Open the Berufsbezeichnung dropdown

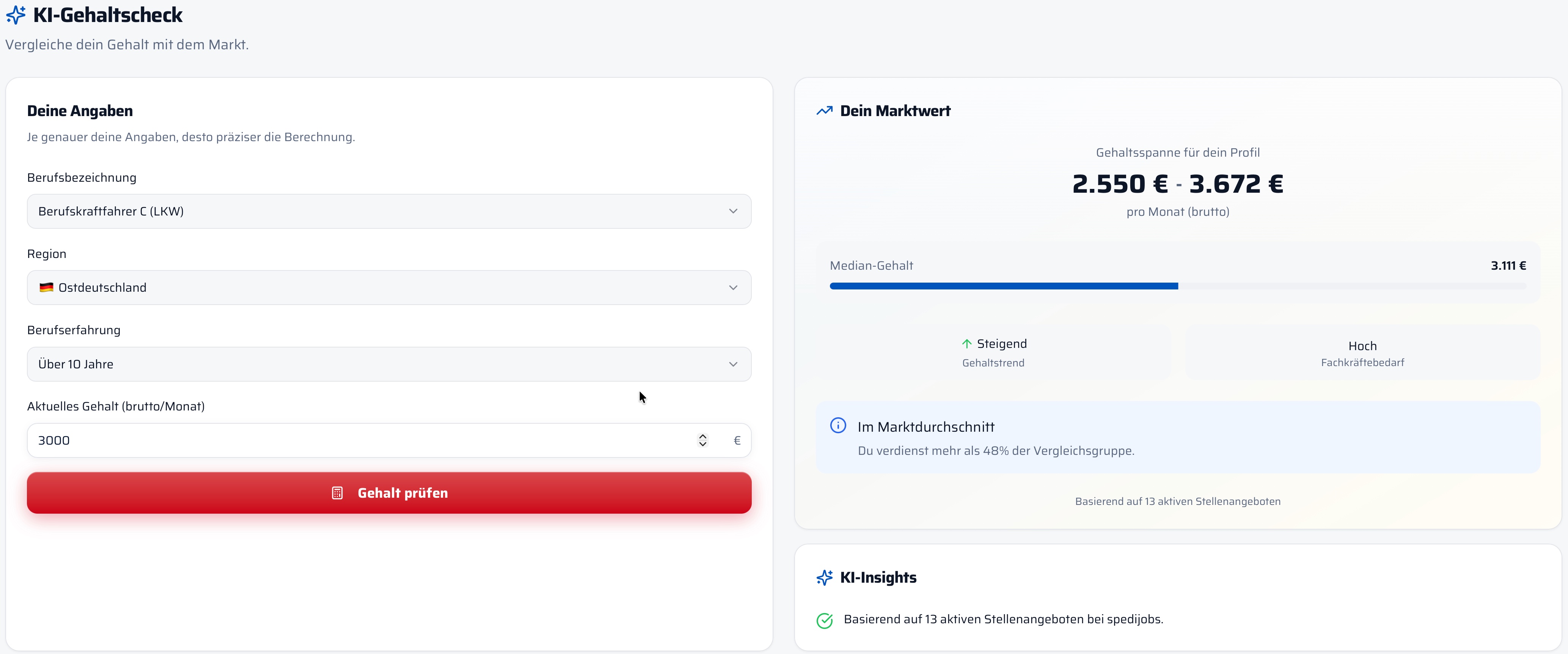[389, 211]
